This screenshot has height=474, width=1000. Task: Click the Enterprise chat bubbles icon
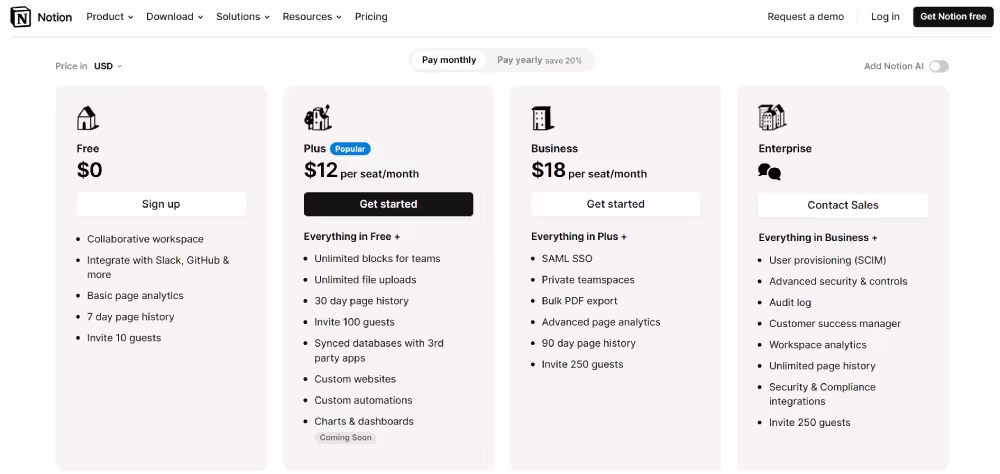769,172
